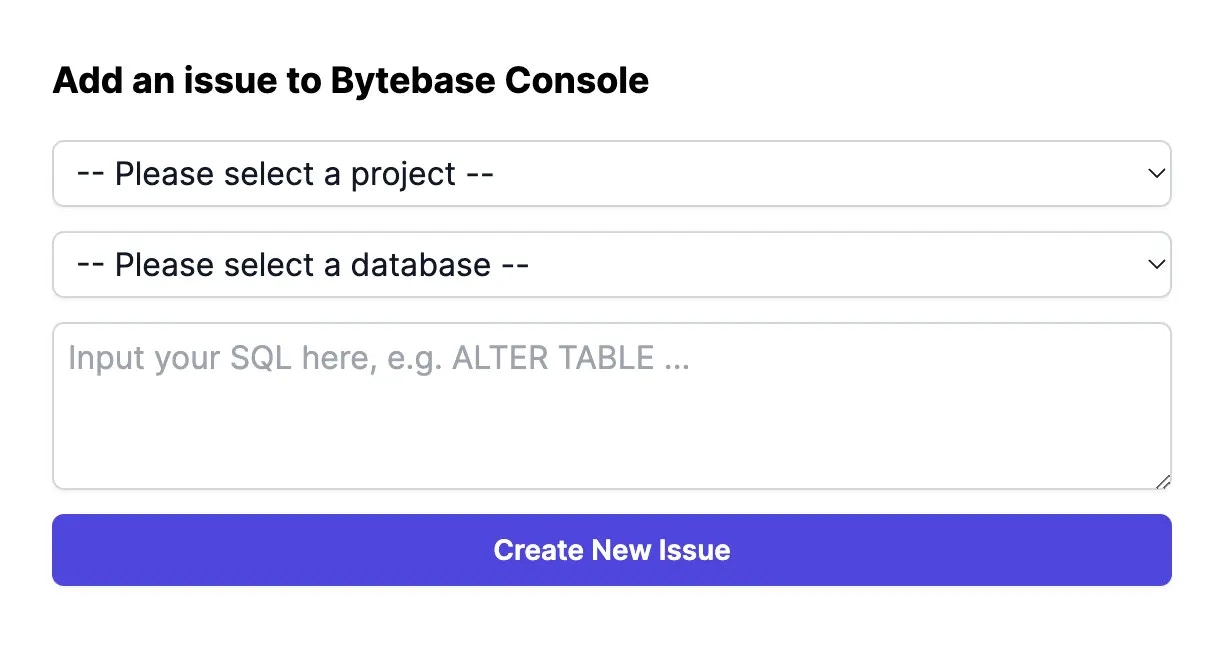Click the down arrow beside 'select a project'
This screenshot has width=1214, height=664.
pos(1156,174)
